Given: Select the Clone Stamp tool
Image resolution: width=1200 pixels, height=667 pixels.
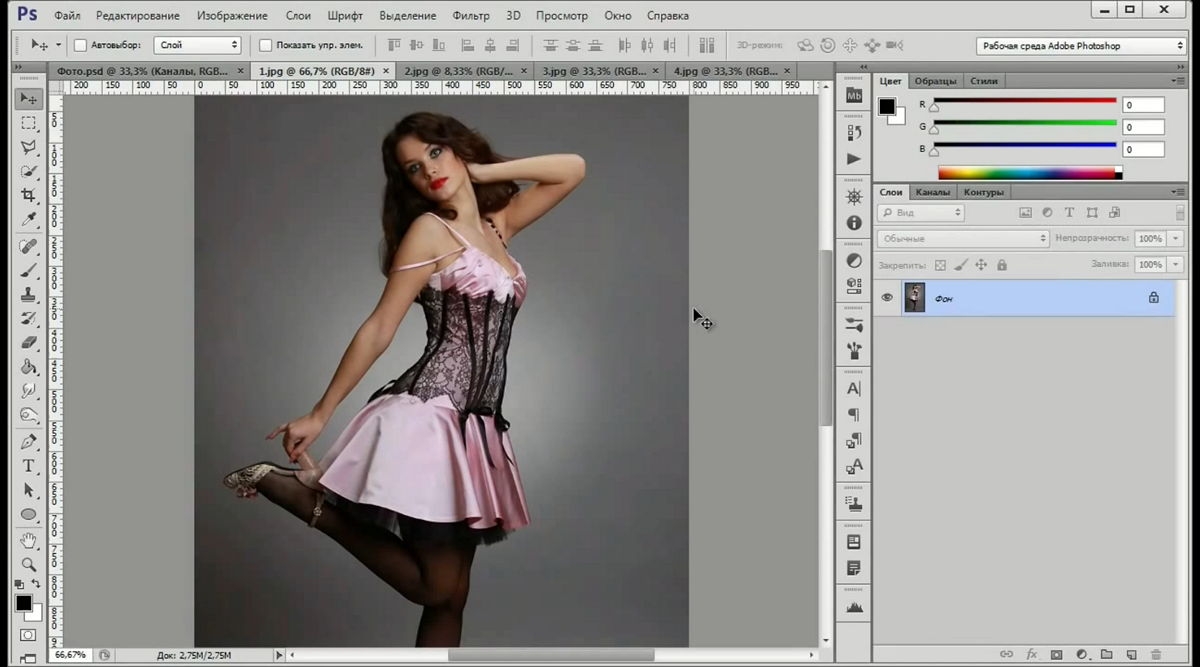Looking at the screenshot, I should [x=28, y=294].
